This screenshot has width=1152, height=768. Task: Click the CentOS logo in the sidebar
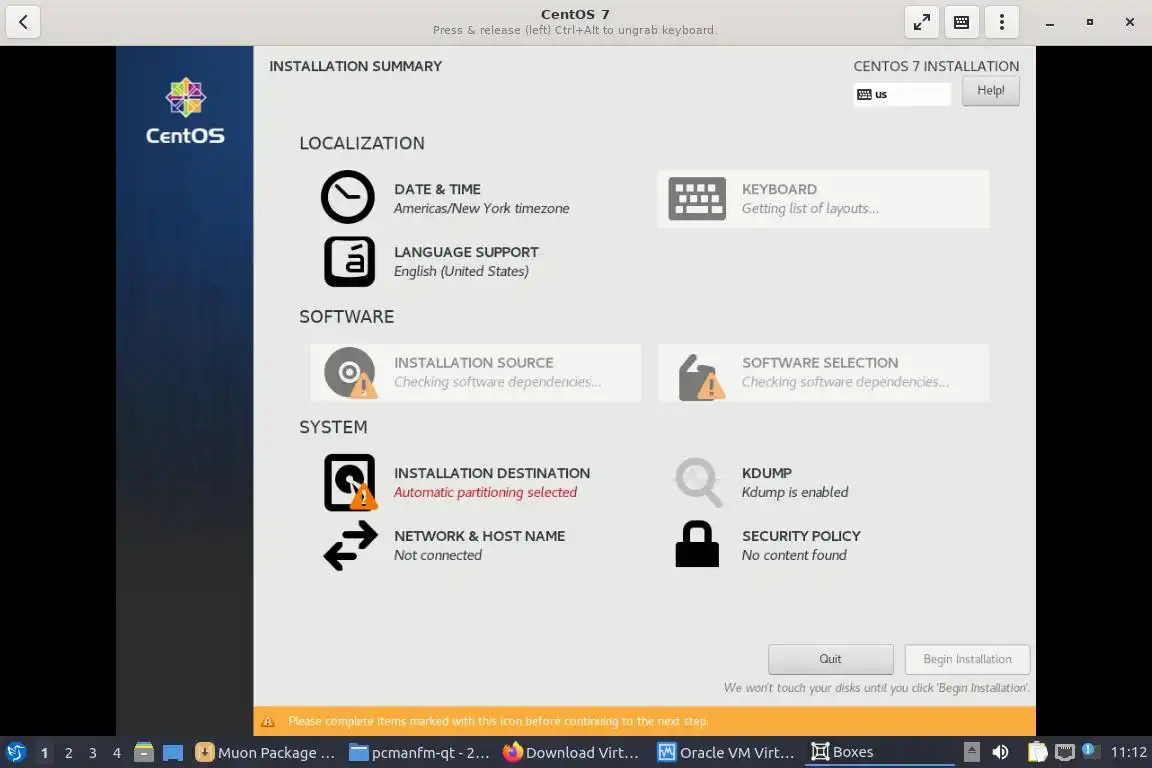coord(185,112)
